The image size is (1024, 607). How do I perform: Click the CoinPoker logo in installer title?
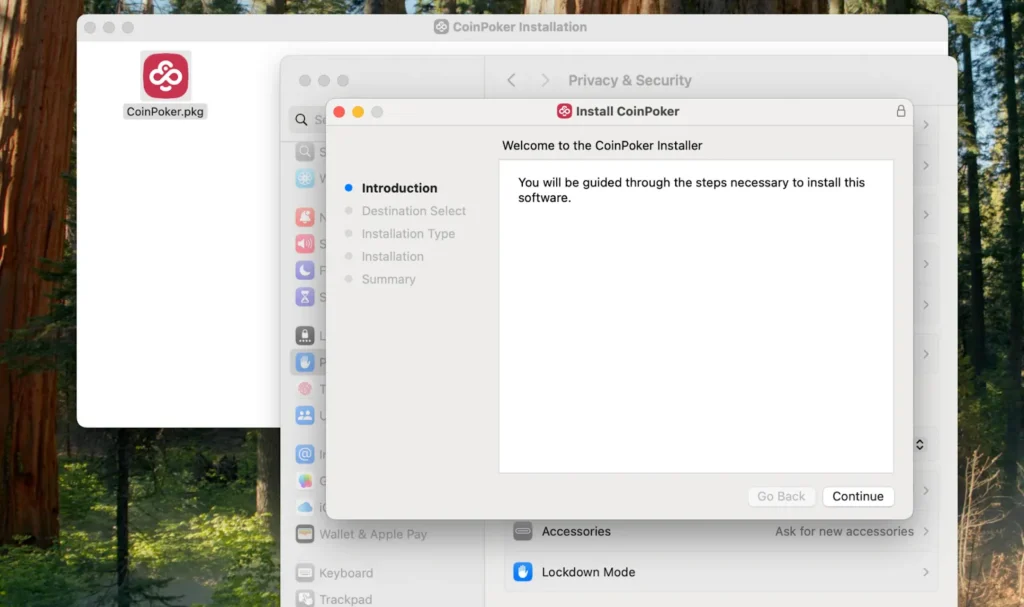[565, 111]
